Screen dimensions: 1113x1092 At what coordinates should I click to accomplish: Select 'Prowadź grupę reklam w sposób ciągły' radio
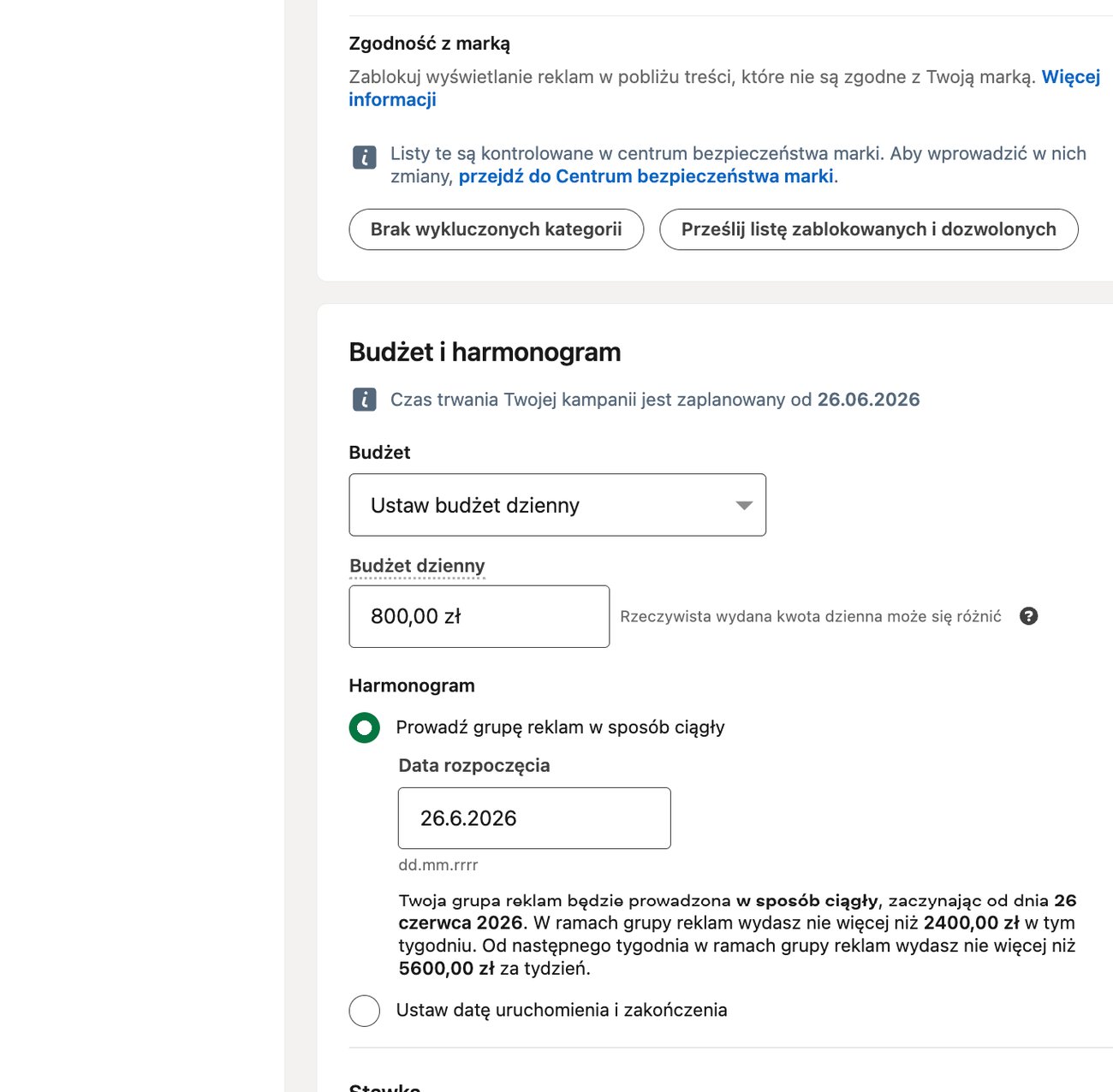click(x=365, y=727)
